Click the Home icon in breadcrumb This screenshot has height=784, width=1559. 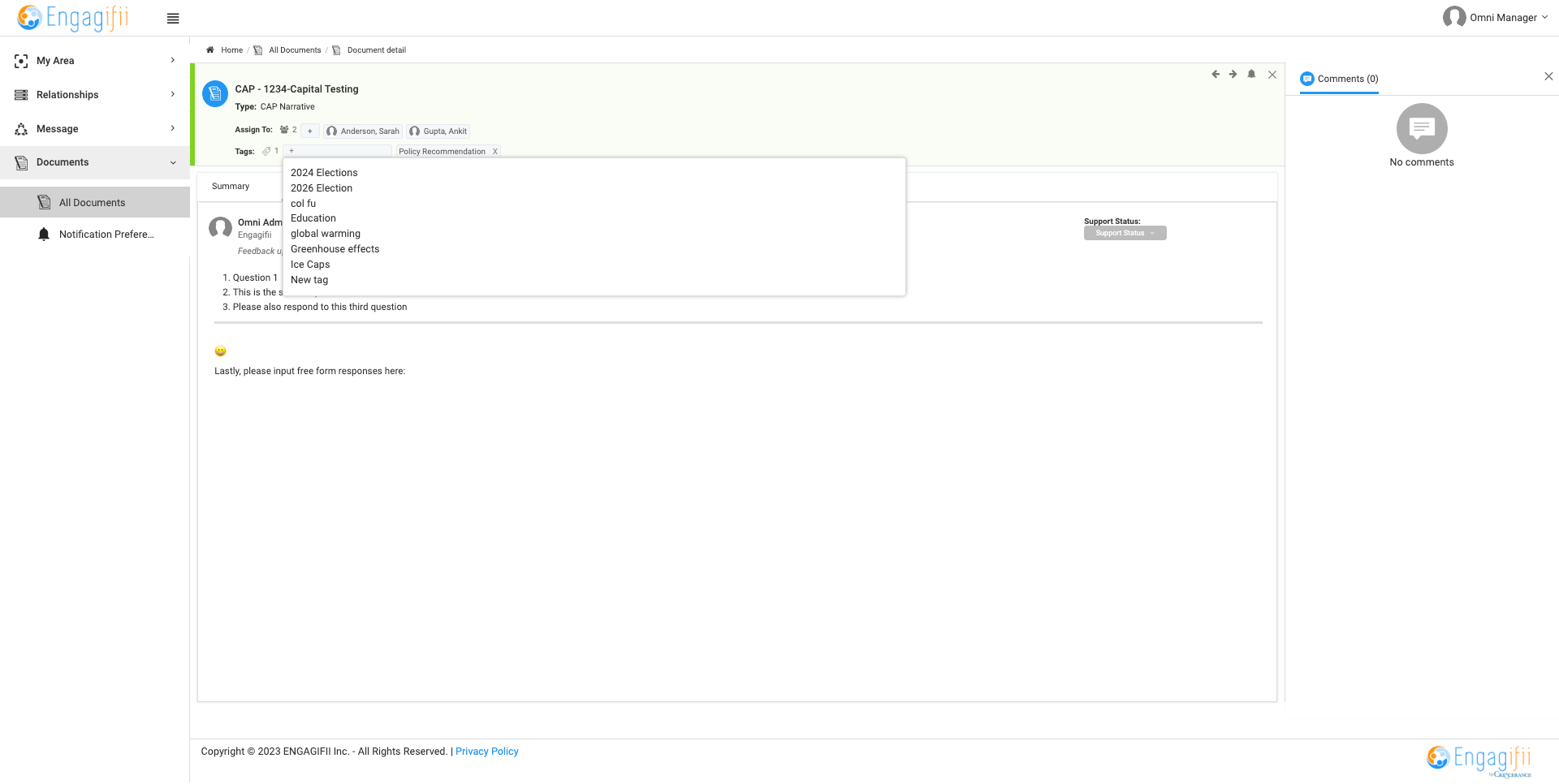(x=209, y=50)
